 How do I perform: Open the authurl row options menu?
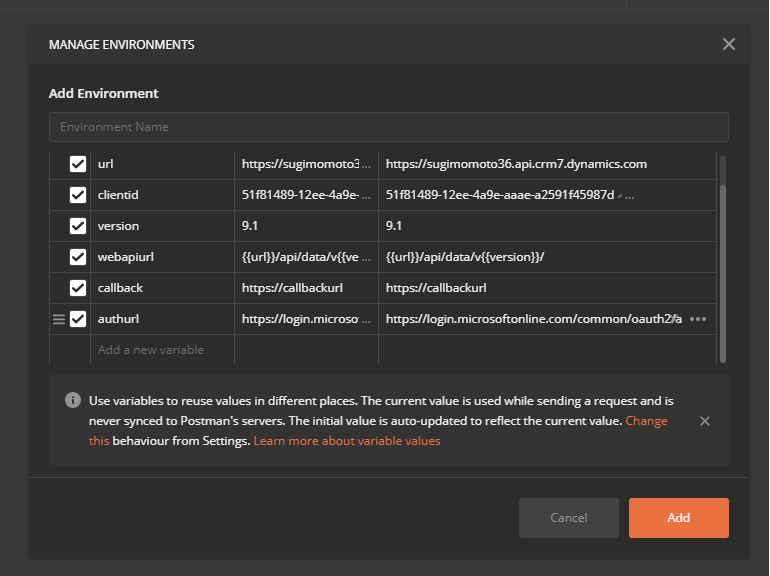click(x=698, y=319)
